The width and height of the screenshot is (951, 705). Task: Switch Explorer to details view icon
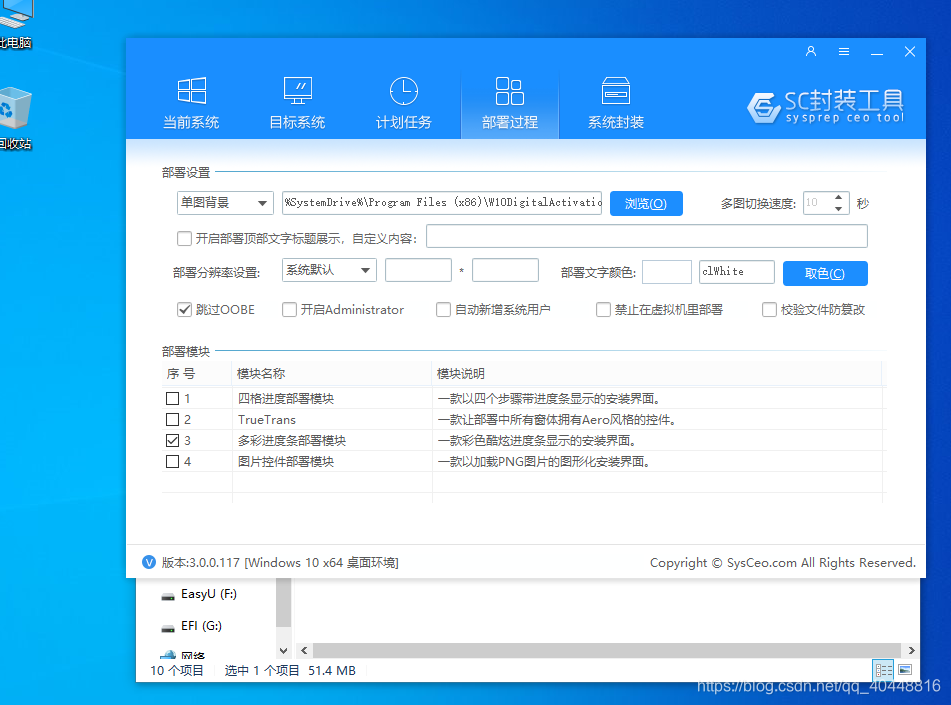click(884, 670)
